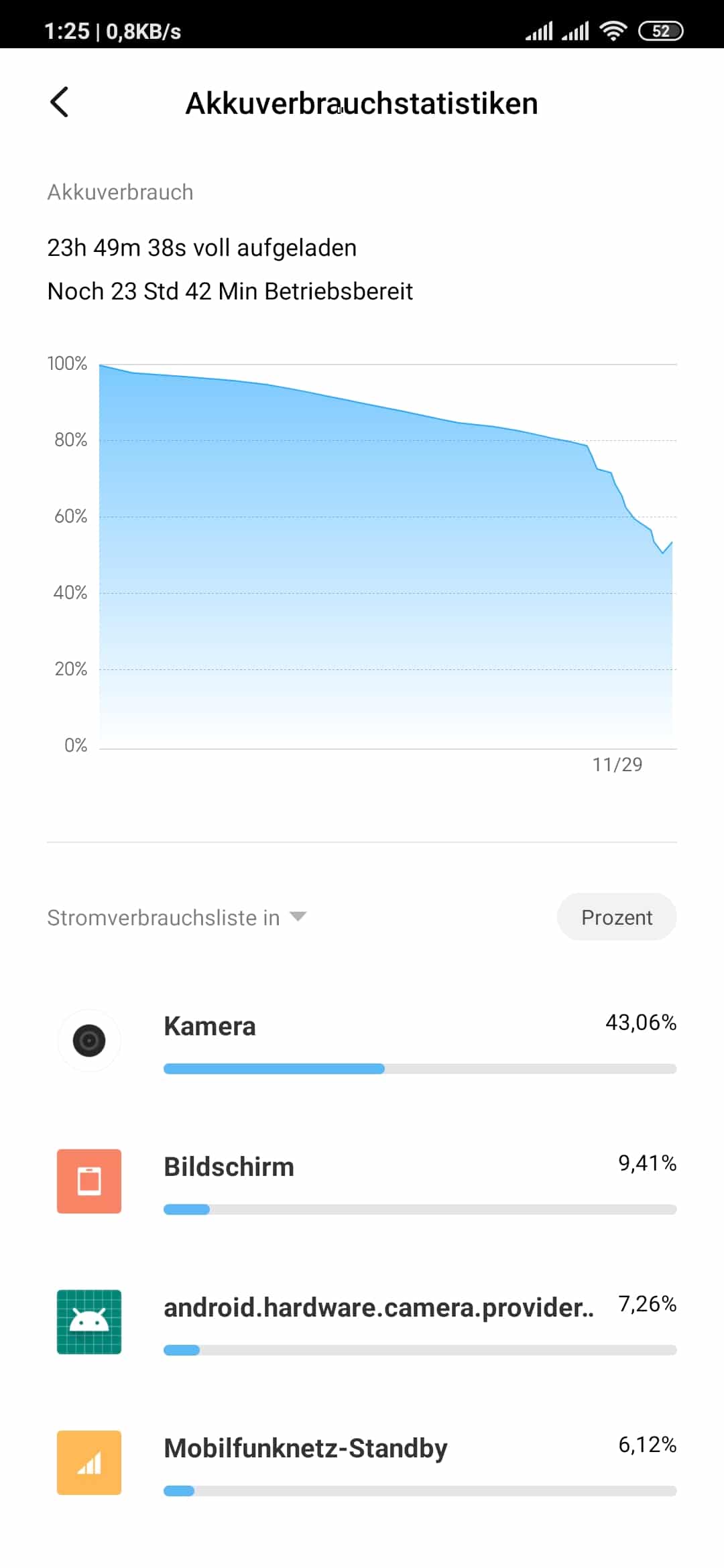
Task: Tap the orange Bildschirm icon
Action: pos(89,1181)
